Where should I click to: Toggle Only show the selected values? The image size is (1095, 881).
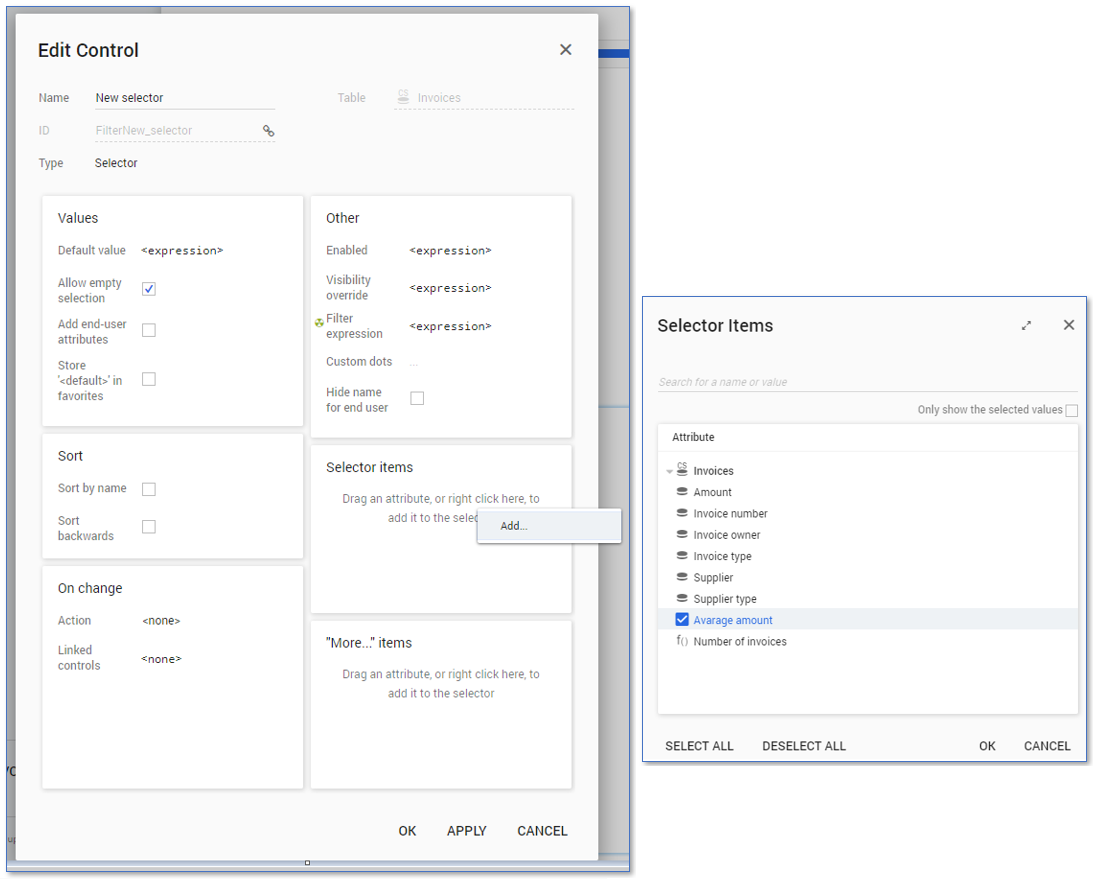click(1071, 410)
